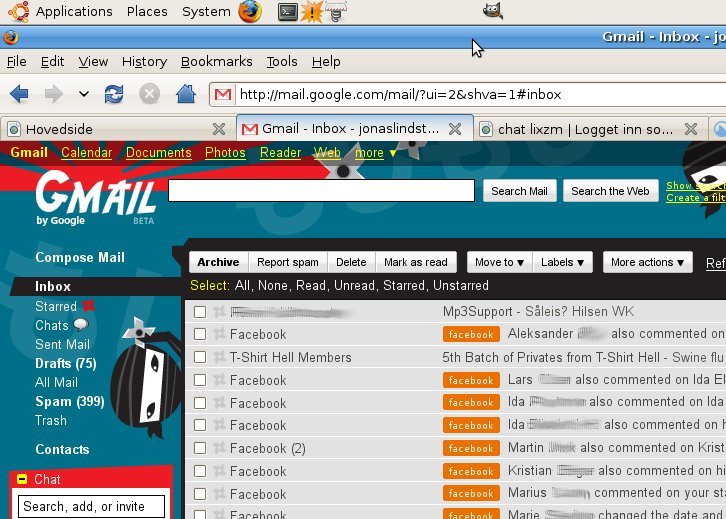Open the Bookmarks menu
The image size is (726, 519).
pos(216,62)
